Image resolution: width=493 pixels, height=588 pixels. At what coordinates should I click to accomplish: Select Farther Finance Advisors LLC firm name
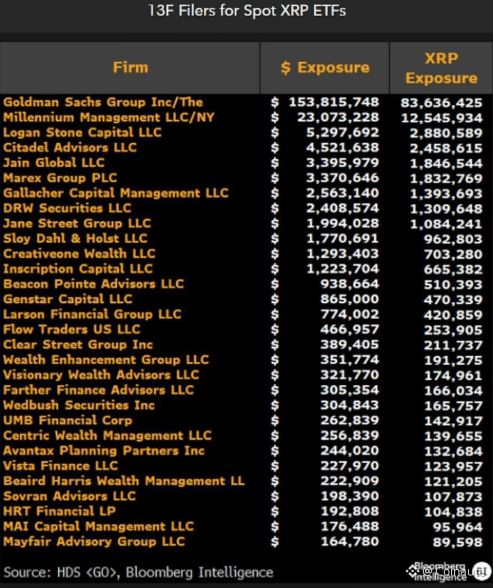[98, 390]
